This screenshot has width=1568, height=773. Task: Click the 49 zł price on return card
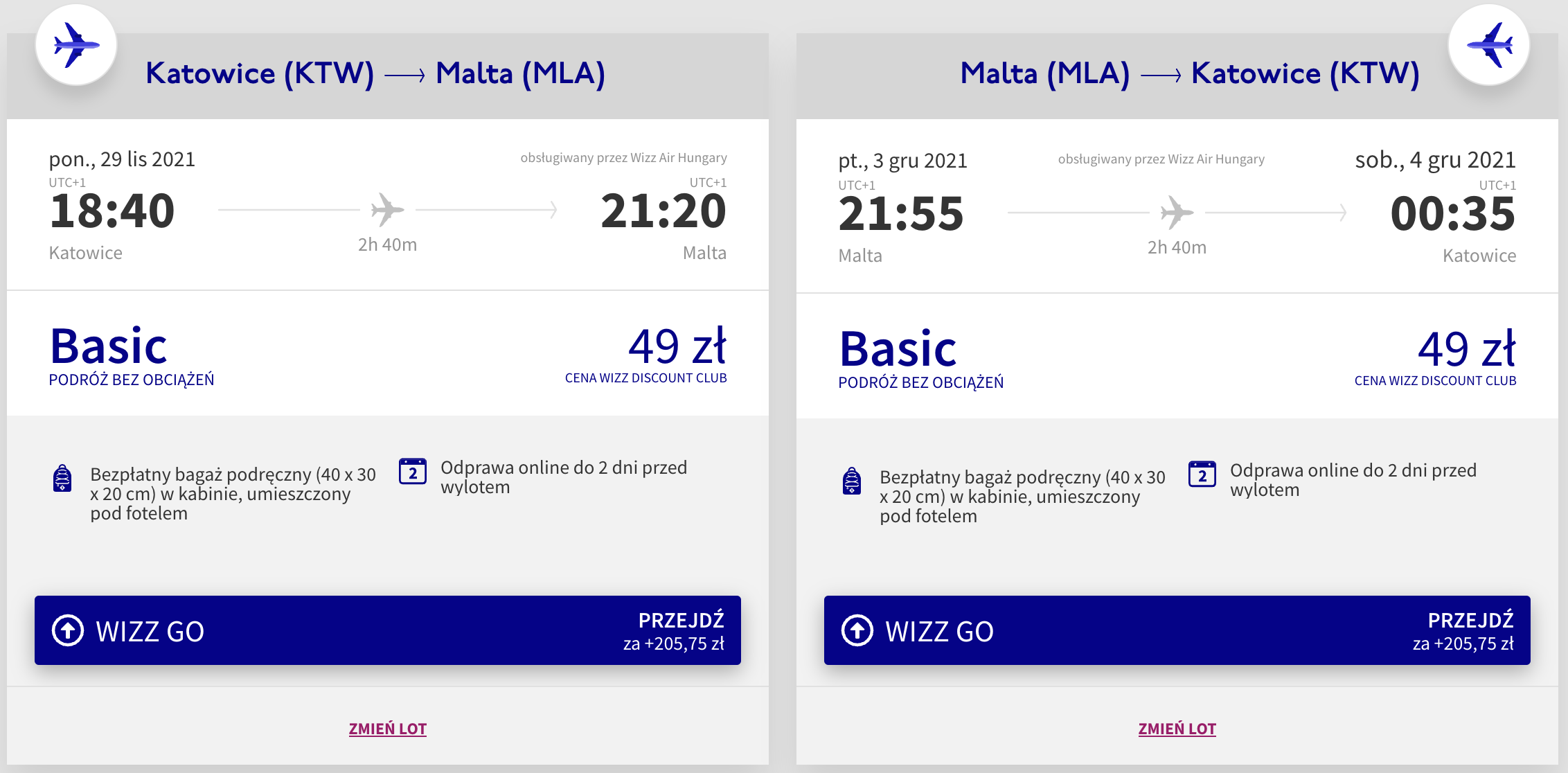[x=1467, y=348]
